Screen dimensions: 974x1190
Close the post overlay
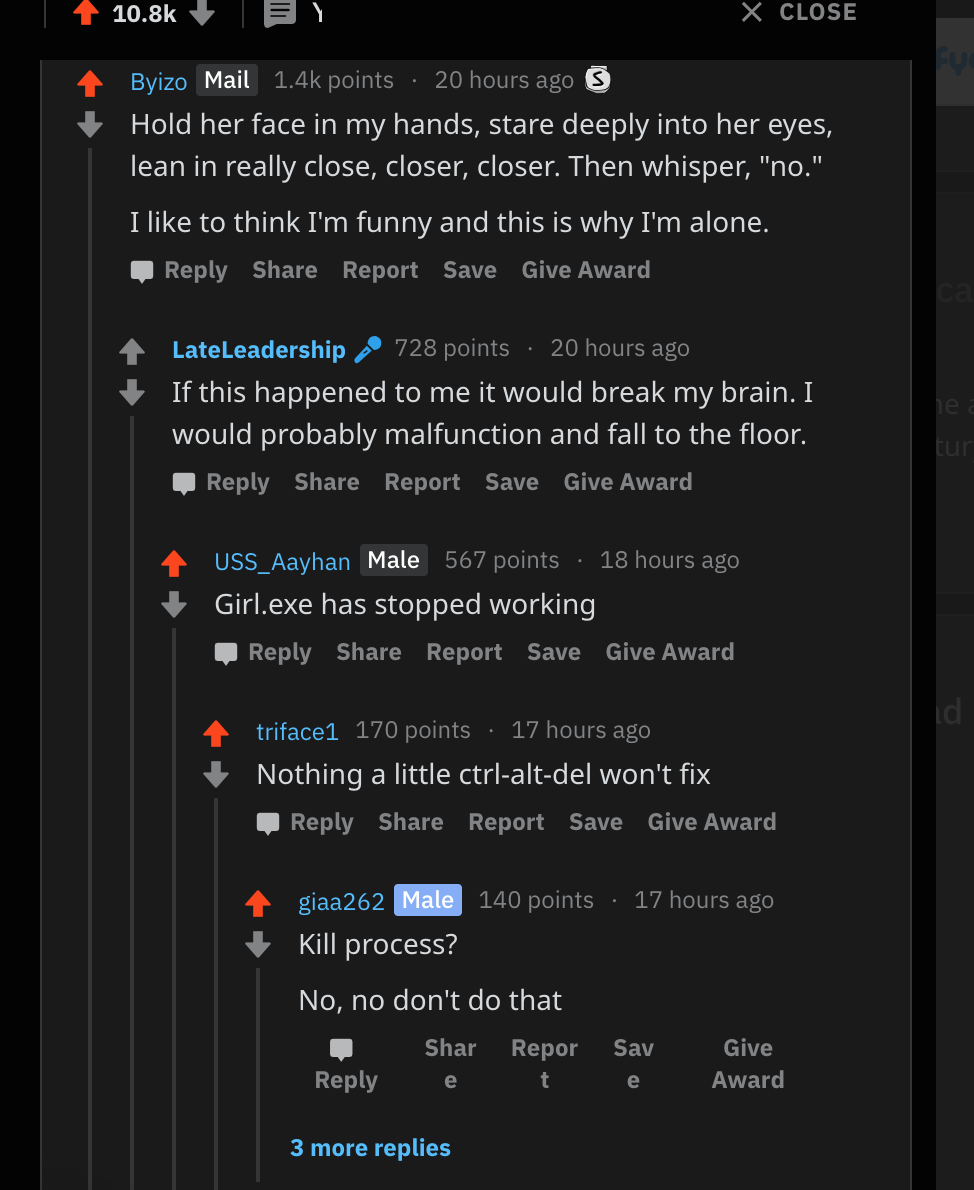pyautogui.click(x=799, y=12)
